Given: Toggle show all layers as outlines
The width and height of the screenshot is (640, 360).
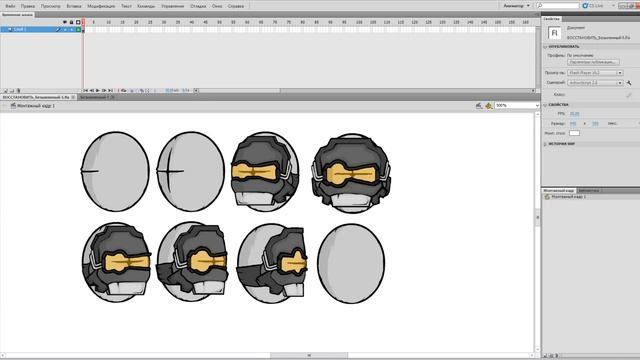Looking at the screenshot, I should [x=78, y=22].
